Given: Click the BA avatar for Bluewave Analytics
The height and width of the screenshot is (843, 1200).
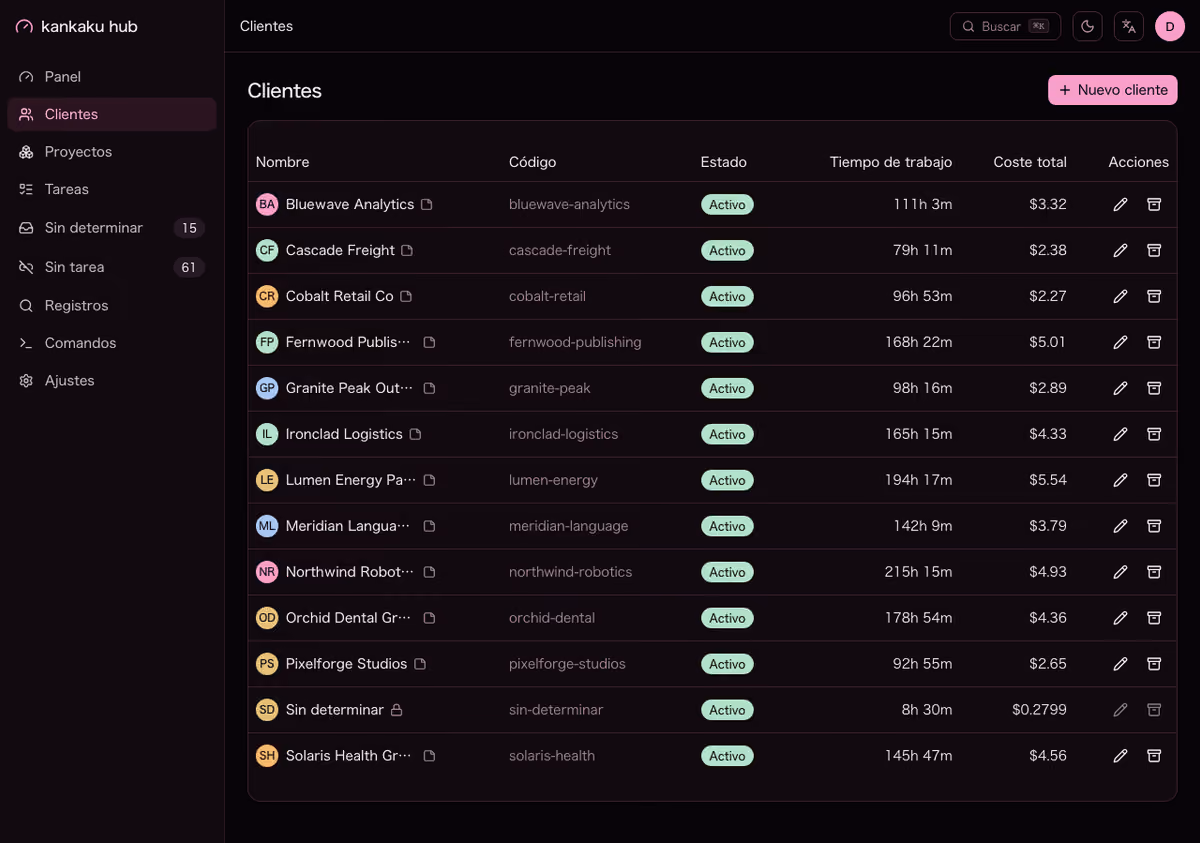Looking at the screenshot, I should (267, 204).
